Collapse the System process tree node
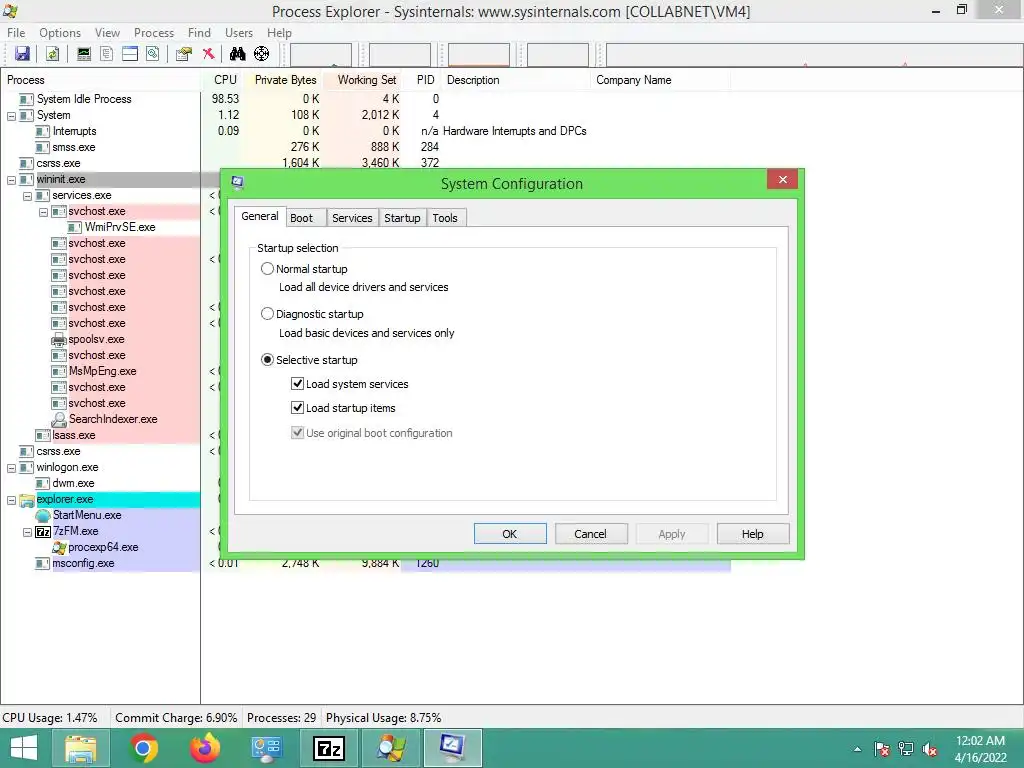The height and width of the screenshot is (768, 1024). [11, 116]
